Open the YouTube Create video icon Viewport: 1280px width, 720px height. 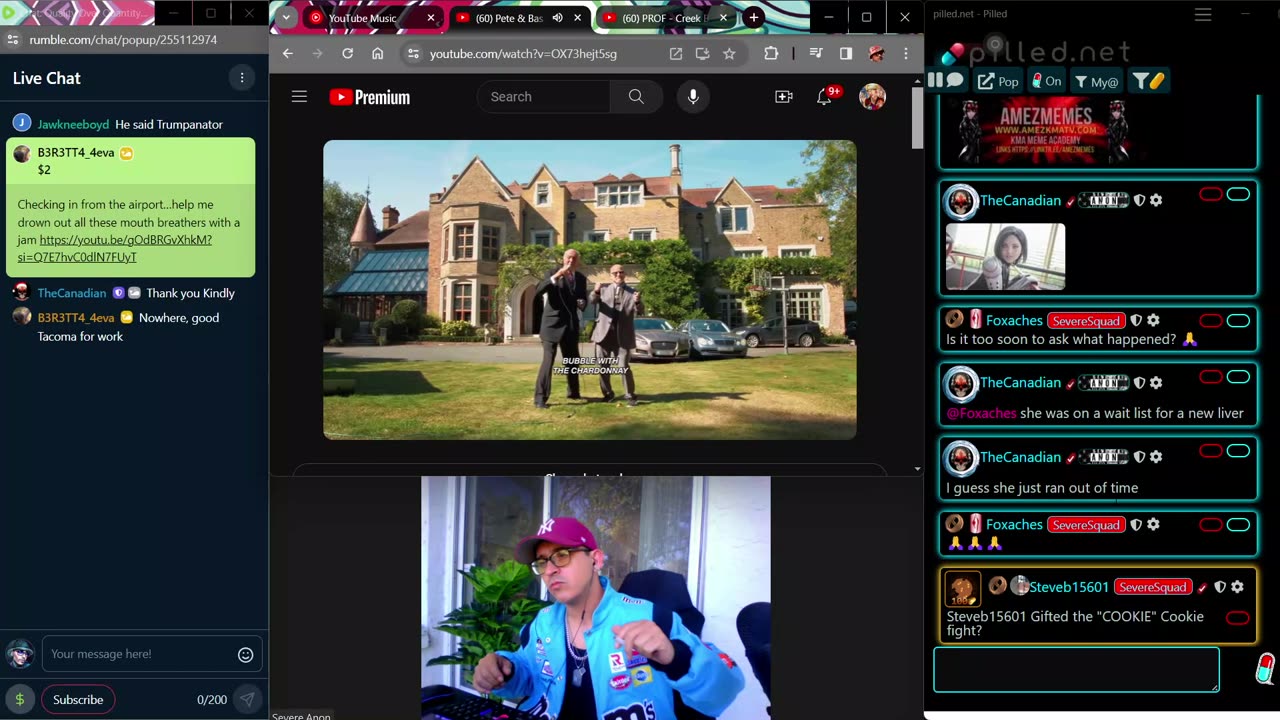[x=784, y=97]
